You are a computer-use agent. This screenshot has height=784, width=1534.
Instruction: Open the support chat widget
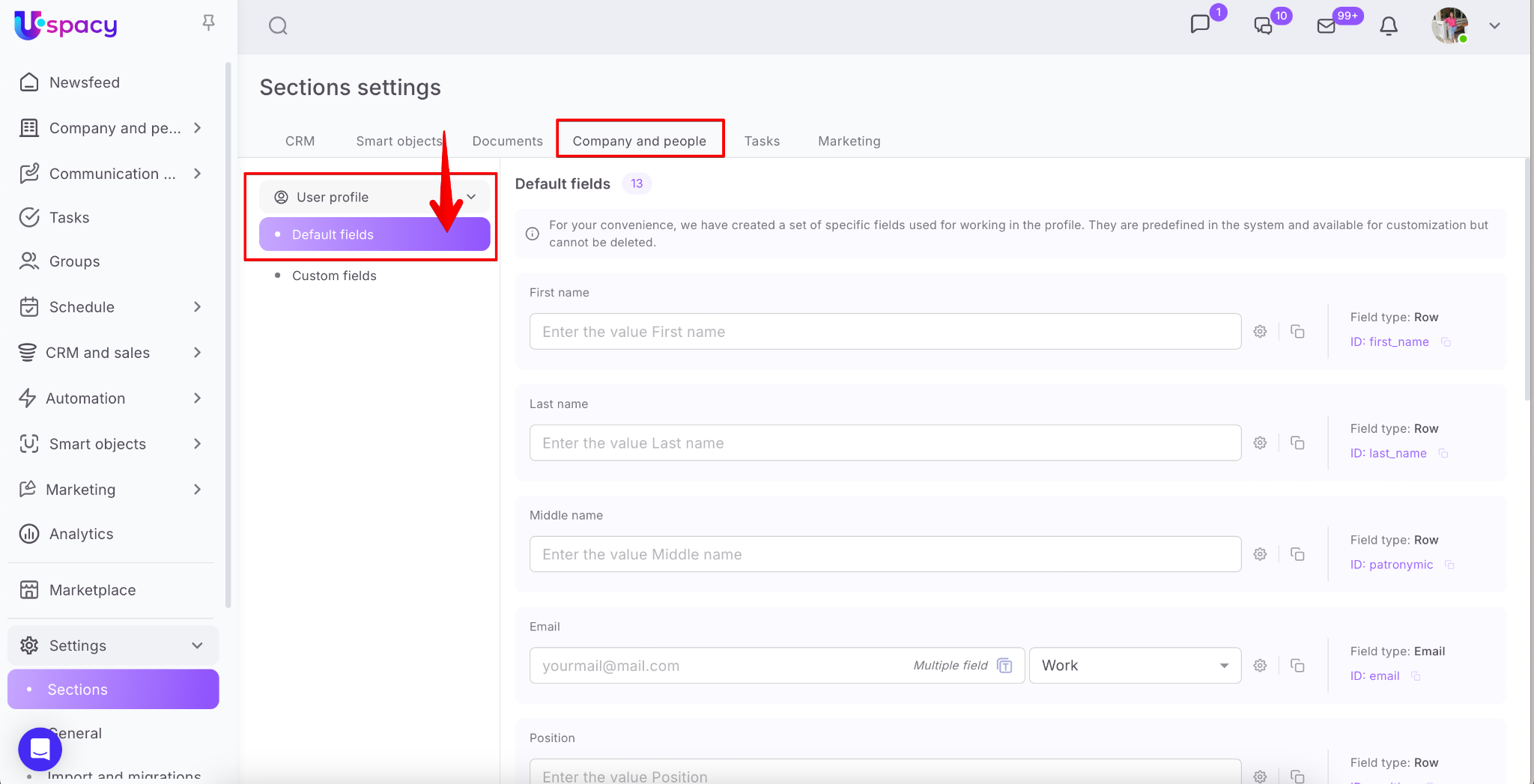(x=40, y=749)
